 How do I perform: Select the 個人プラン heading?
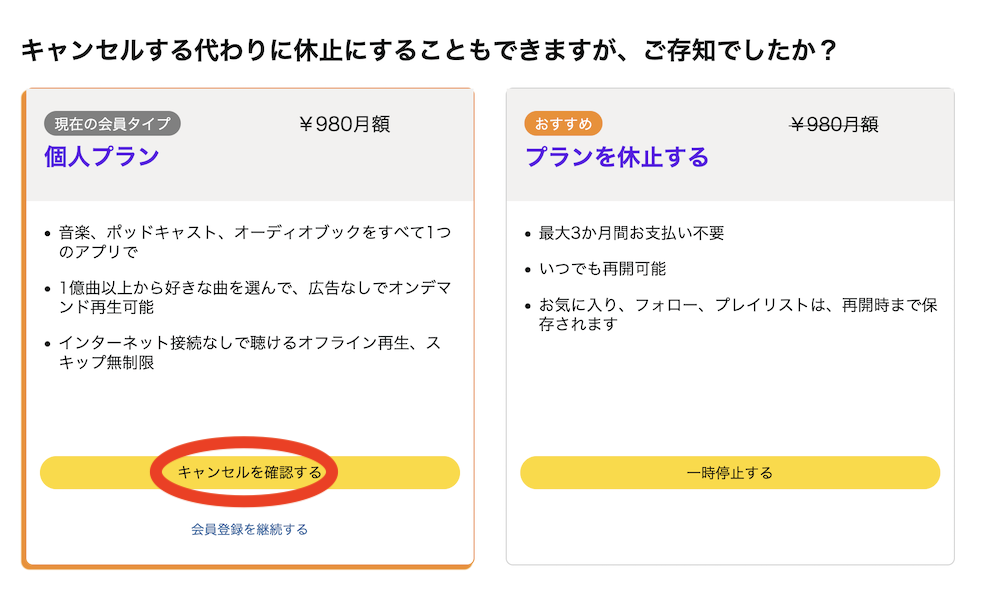click(101, 157)
